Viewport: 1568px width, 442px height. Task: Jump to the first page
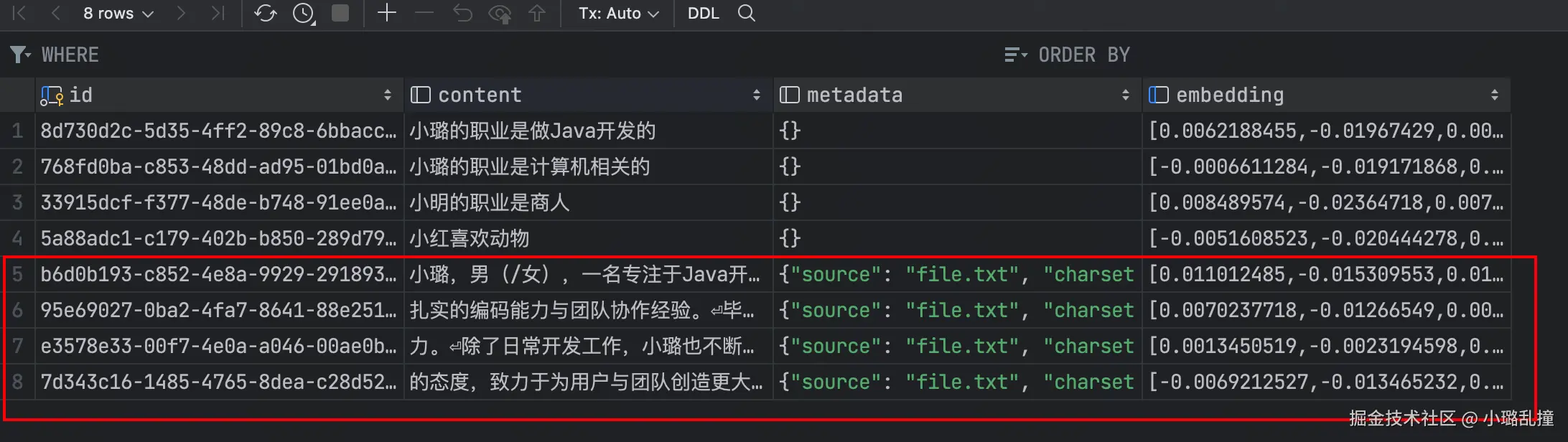pyautogui.click(x=19, y=14)
